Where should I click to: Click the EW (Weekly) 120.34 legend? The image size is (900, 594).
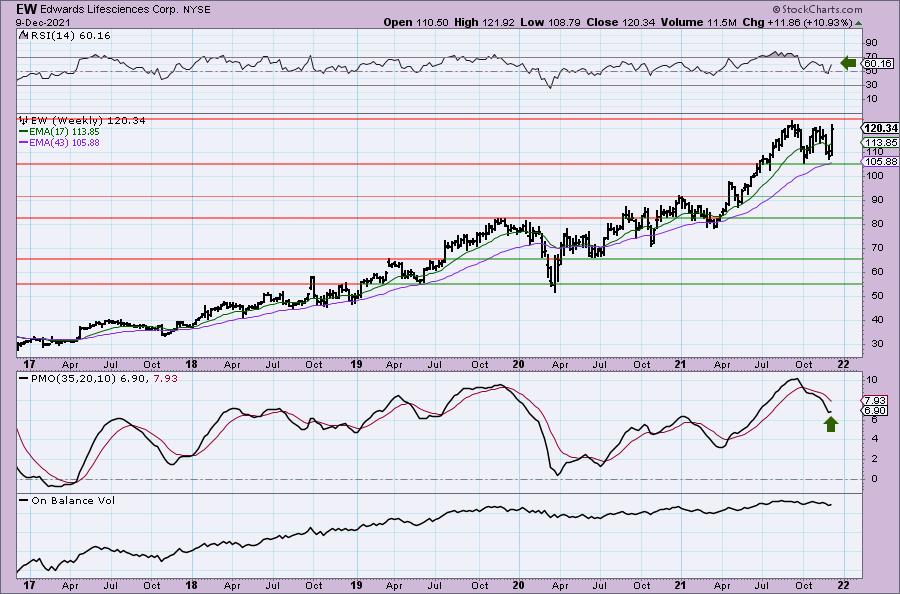(x=87, y=121)
